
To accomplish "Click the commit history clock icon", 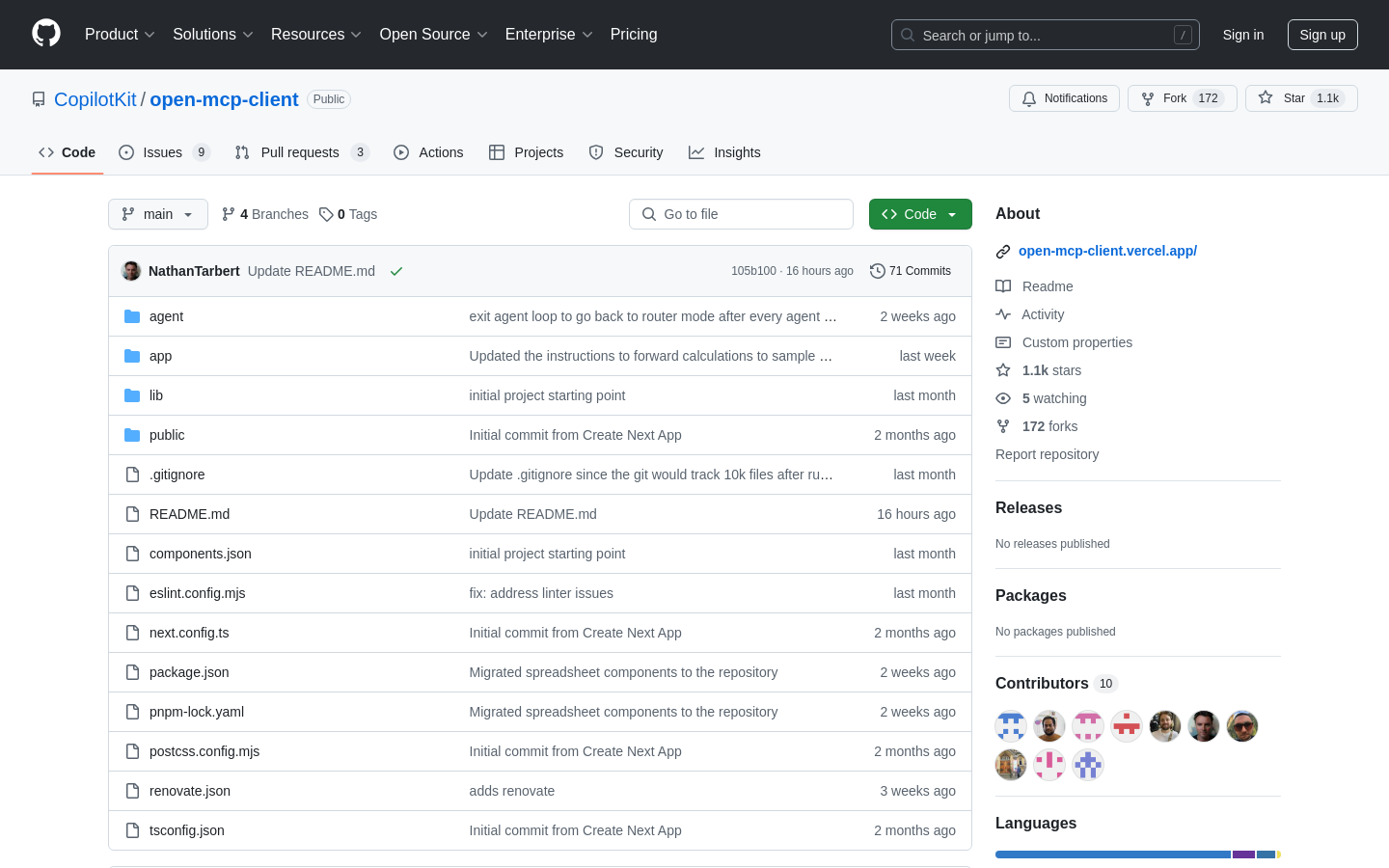I will point(877,271).
